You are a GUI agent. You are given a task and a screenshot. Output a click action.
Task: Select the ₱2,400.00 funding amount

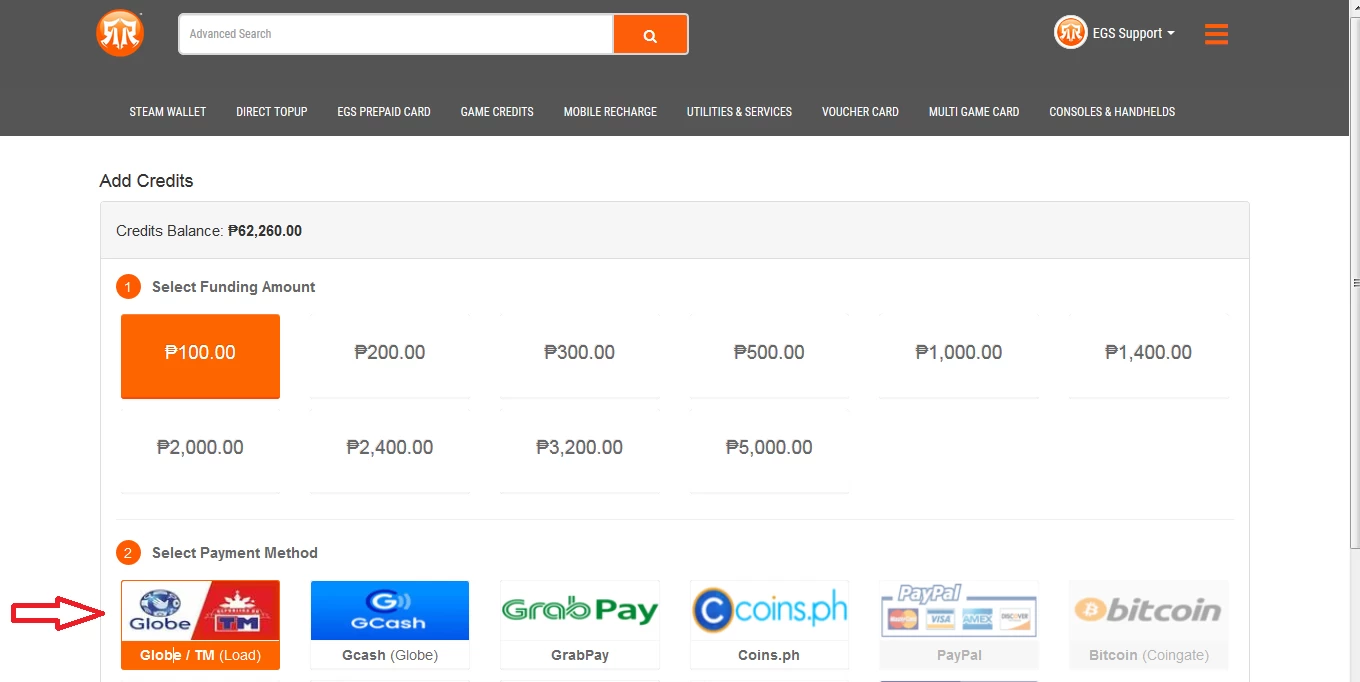[x=390, y=451]
